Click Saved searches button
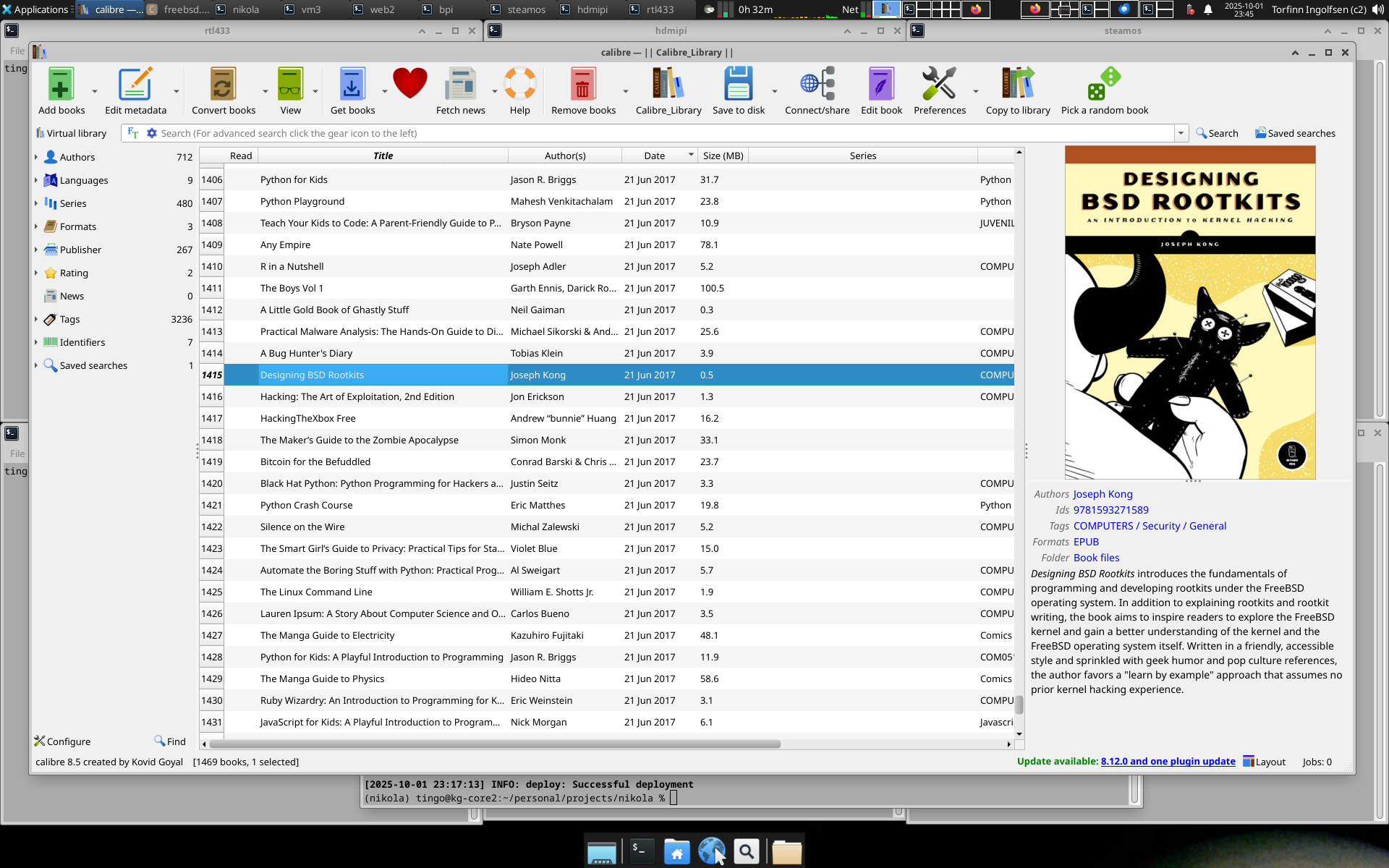This screenshot has width=1389, height=868. click(x=1295, y=133)
